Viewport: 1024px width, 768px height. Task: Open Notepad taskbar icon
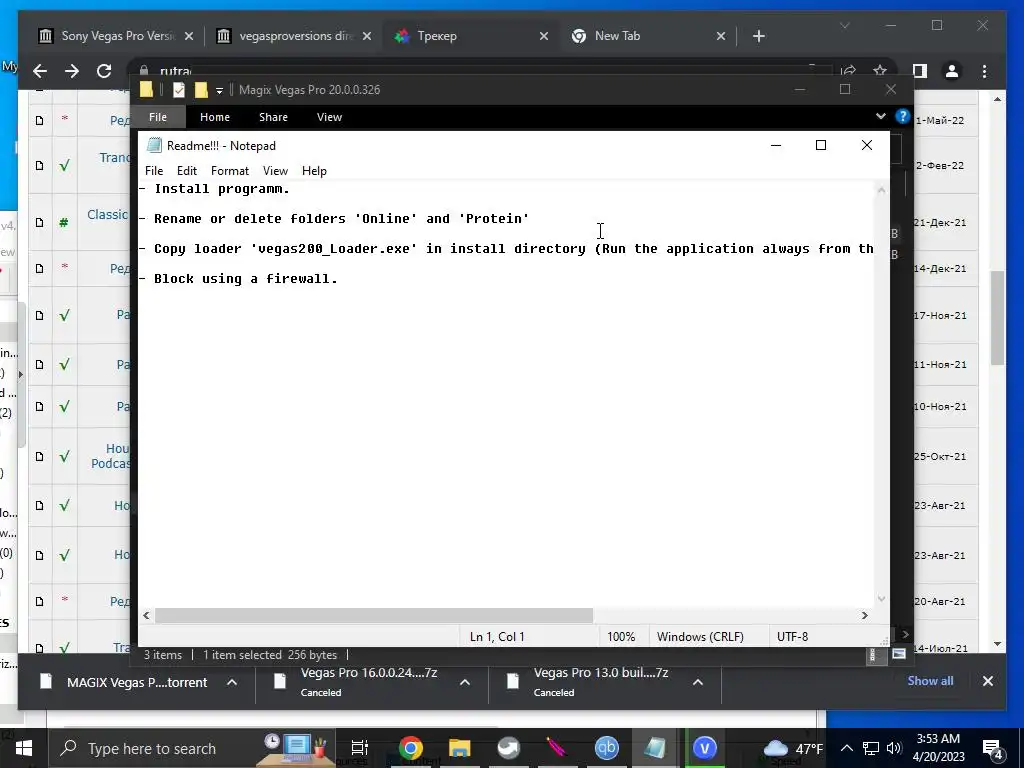(654, 748)
